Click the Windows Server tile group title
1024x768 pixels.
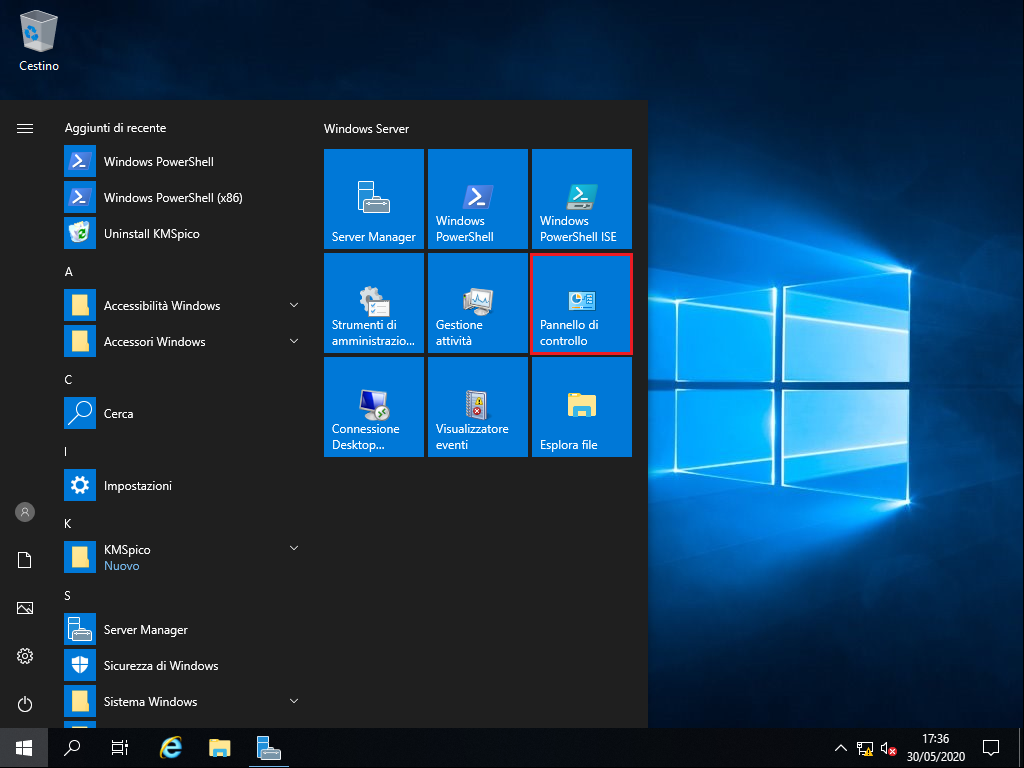point(366,129)
